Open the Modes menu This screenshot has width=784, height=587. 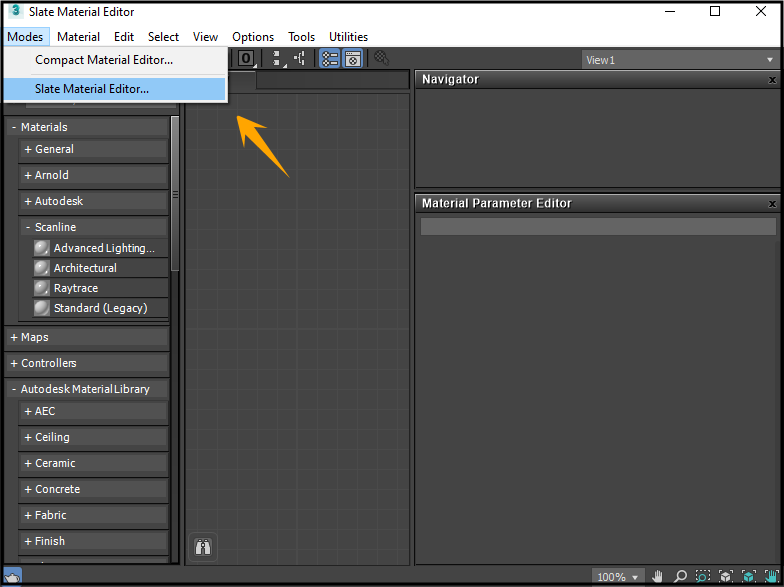point(26,36)
